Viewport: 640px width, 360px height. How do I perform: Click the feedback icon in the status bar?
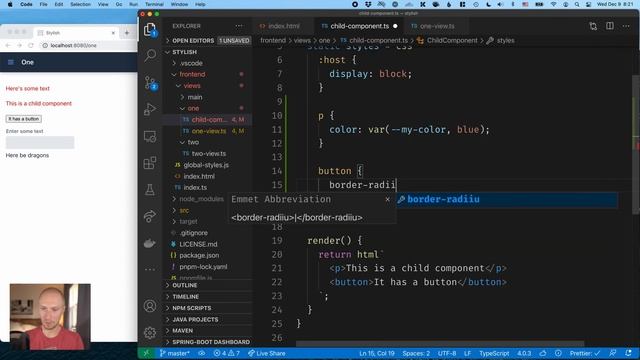613,353
